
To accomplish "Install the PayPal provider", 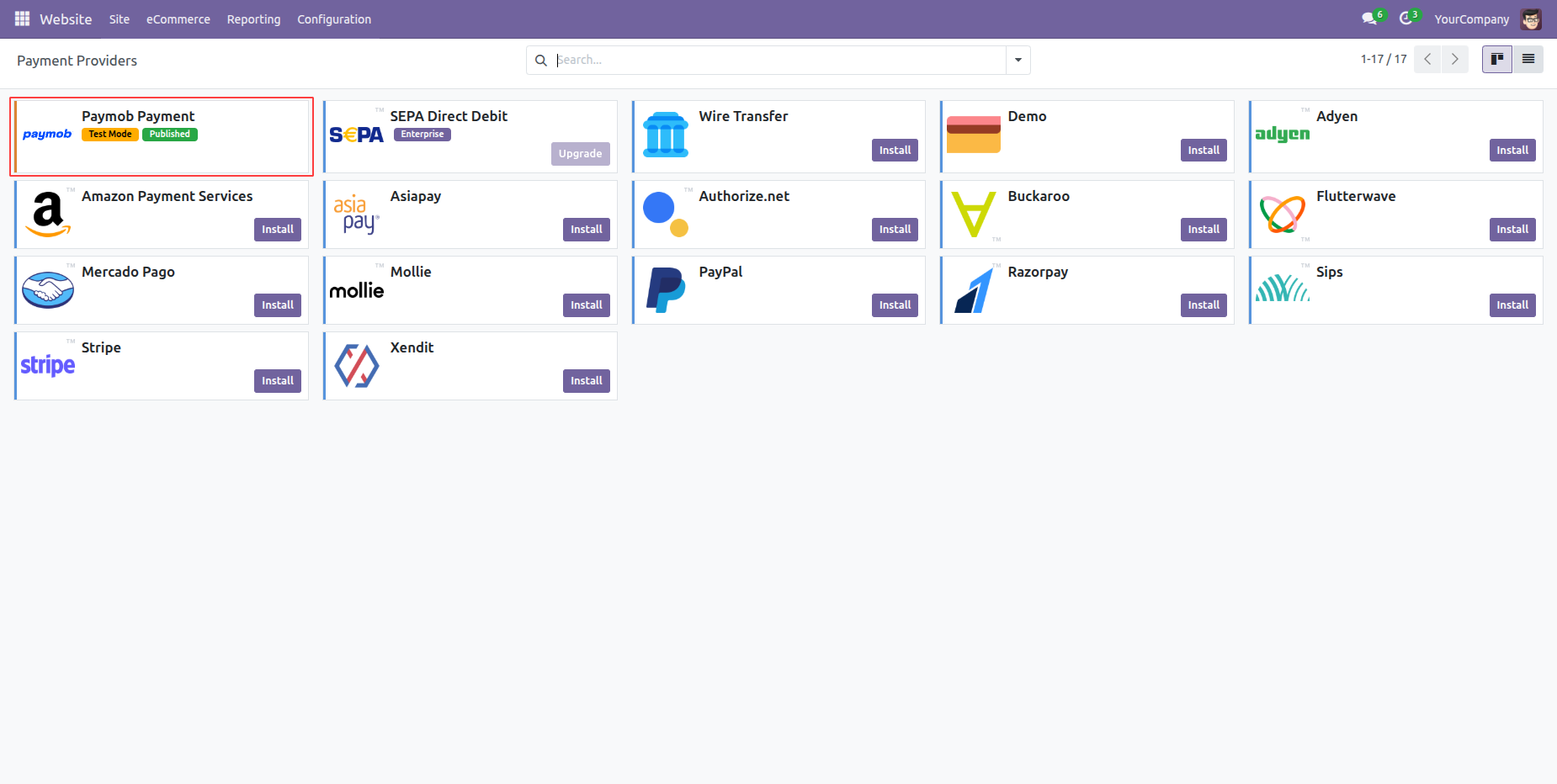I will 895,305.
